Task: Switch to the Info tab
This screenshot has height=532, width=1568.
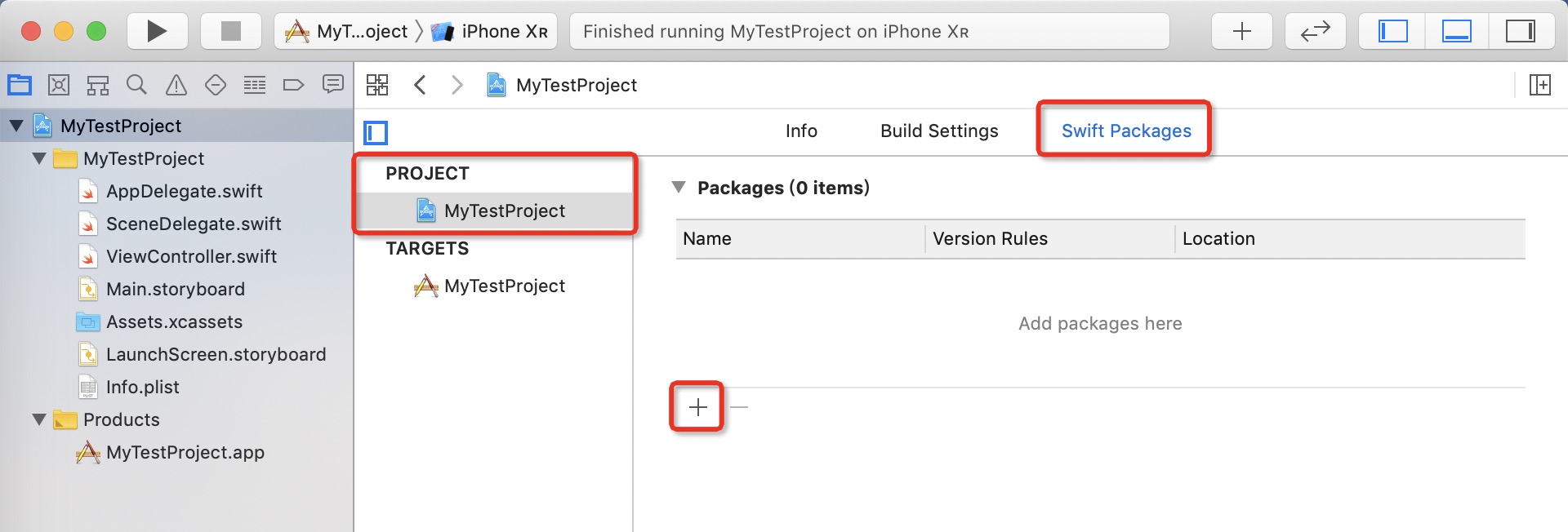Action: (801, 131)
